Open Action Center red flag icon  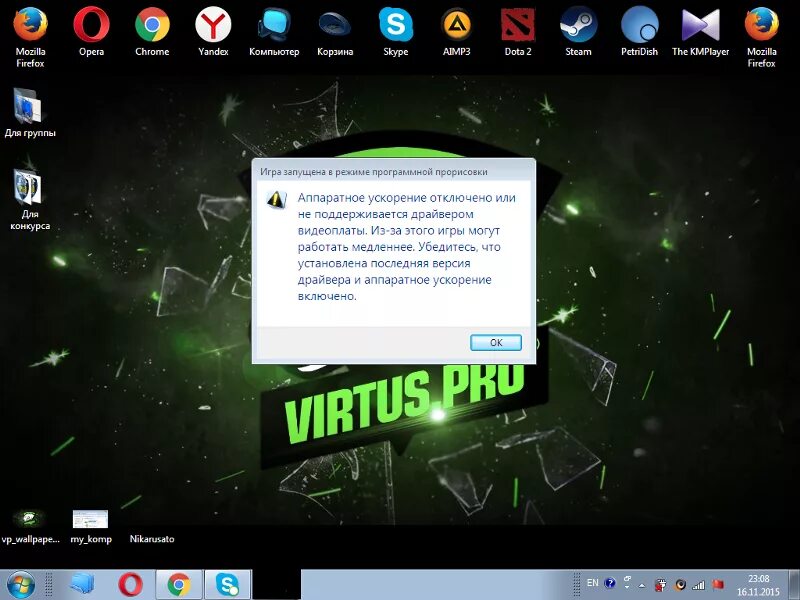(x=718, y=584)
